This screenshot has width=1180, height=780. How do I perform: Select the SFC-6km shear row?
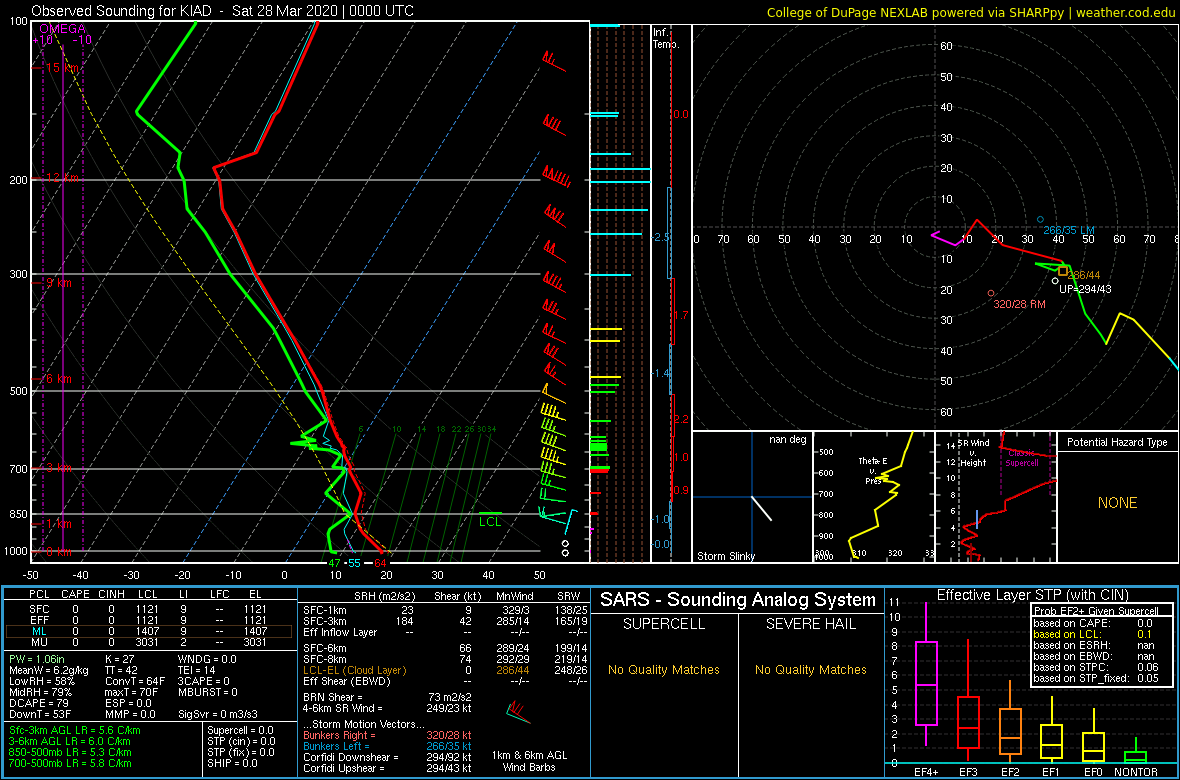(443, 648)
